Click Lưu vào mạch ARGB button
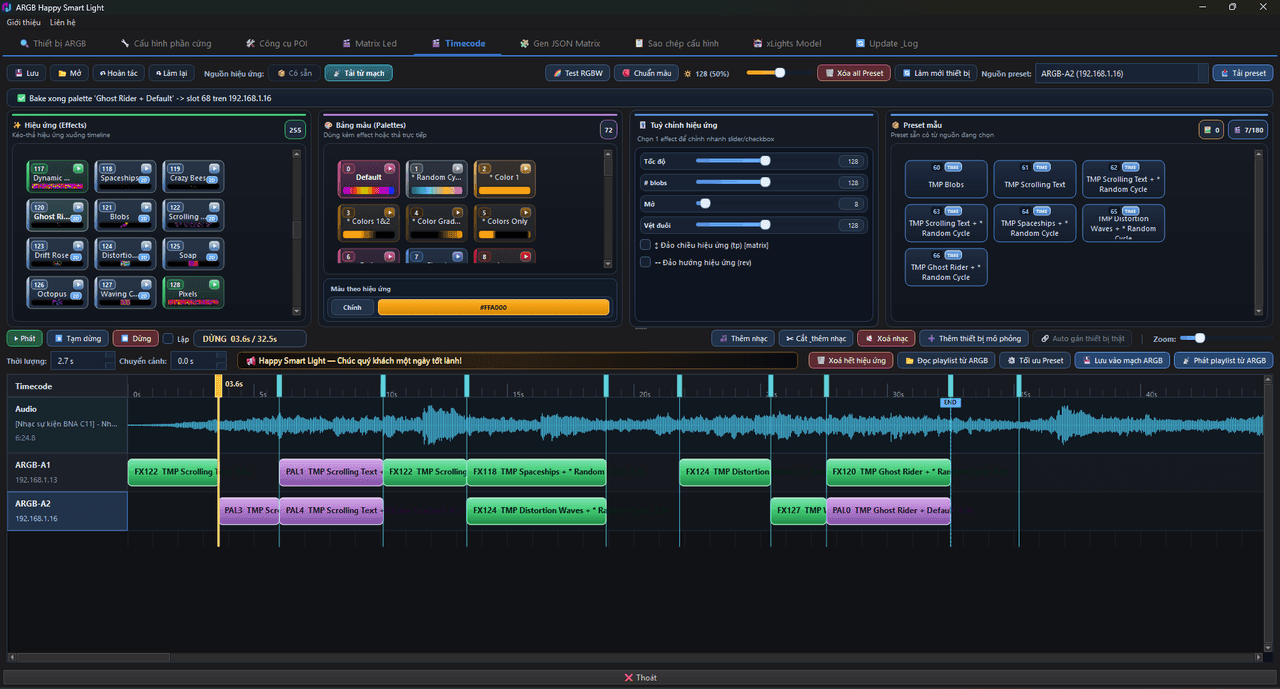Image resolution: width=1280 pixels, height=689 pixels. 1122,360
